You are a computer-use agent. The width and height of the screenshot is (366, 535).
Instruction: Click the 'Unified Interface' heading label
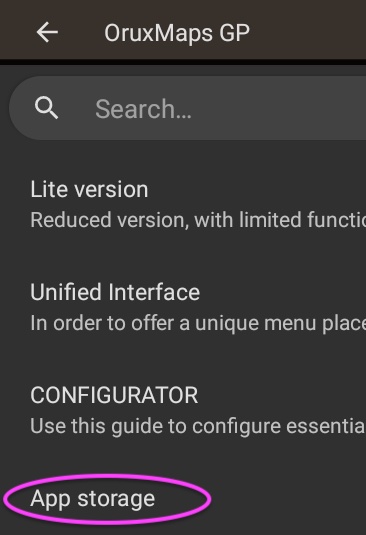(x=115, y=292)
